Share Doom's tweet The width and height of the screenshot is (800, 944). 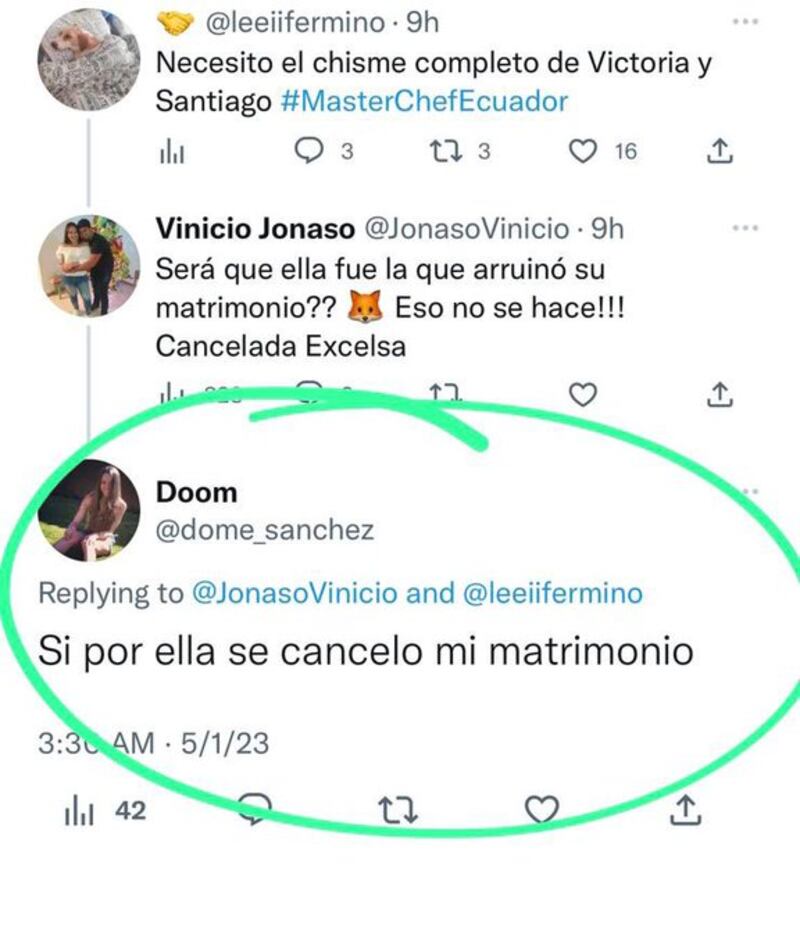(685, 811)
